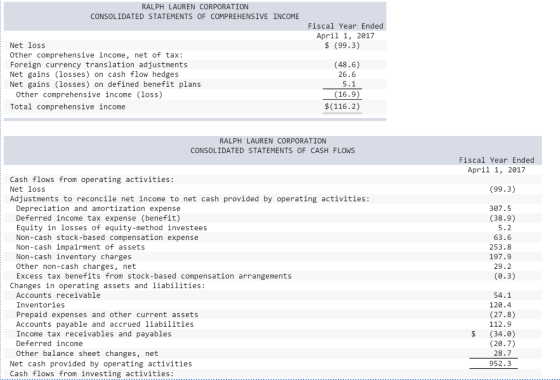Click the 5.2 equity-method losses value

(x=505, y=228)
